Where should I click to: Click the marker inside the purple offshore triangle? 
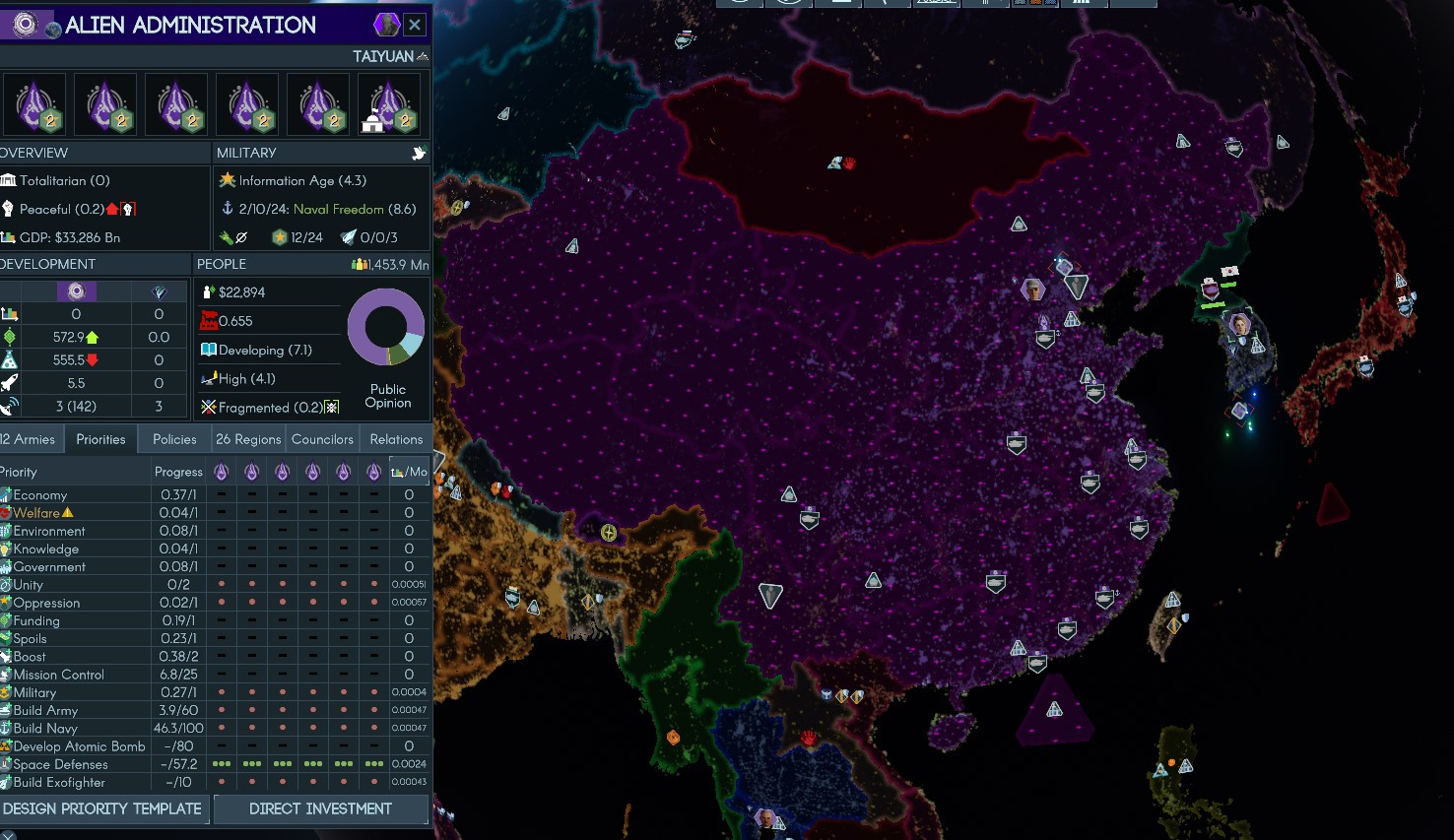pos(1054,709)
